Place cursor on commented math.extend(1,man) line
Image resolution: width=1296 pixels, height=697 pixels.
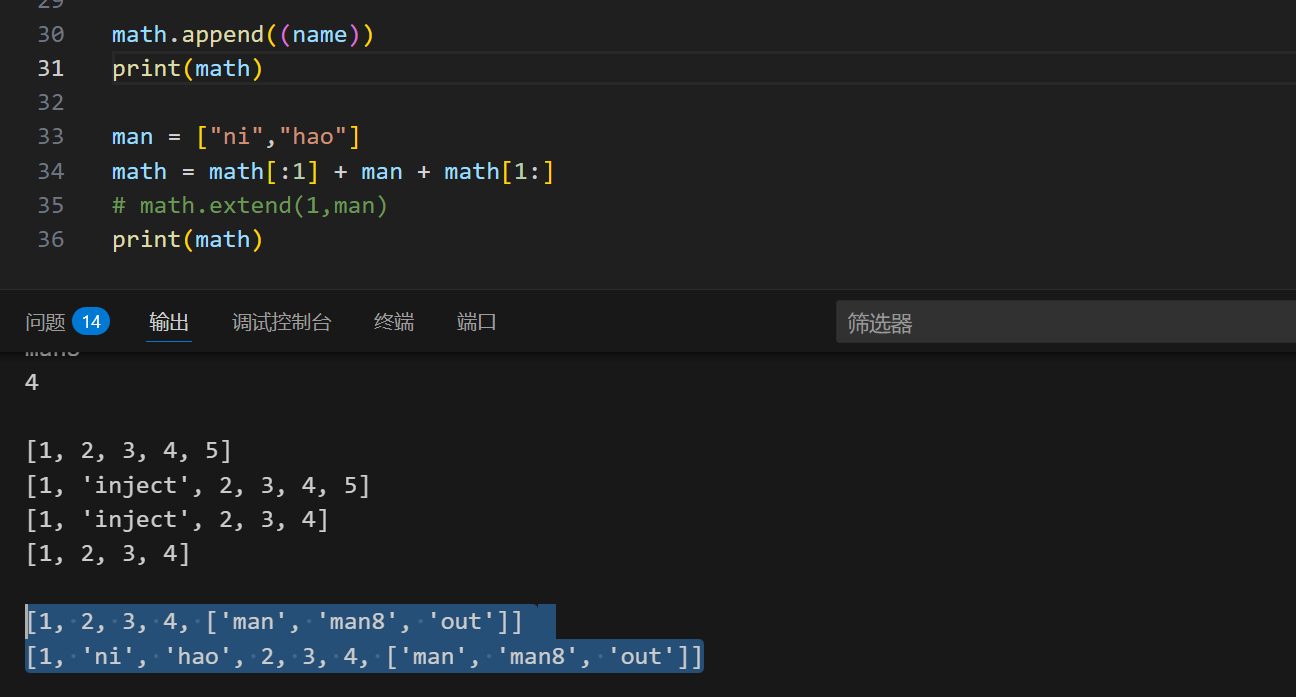tap(250, 205)
